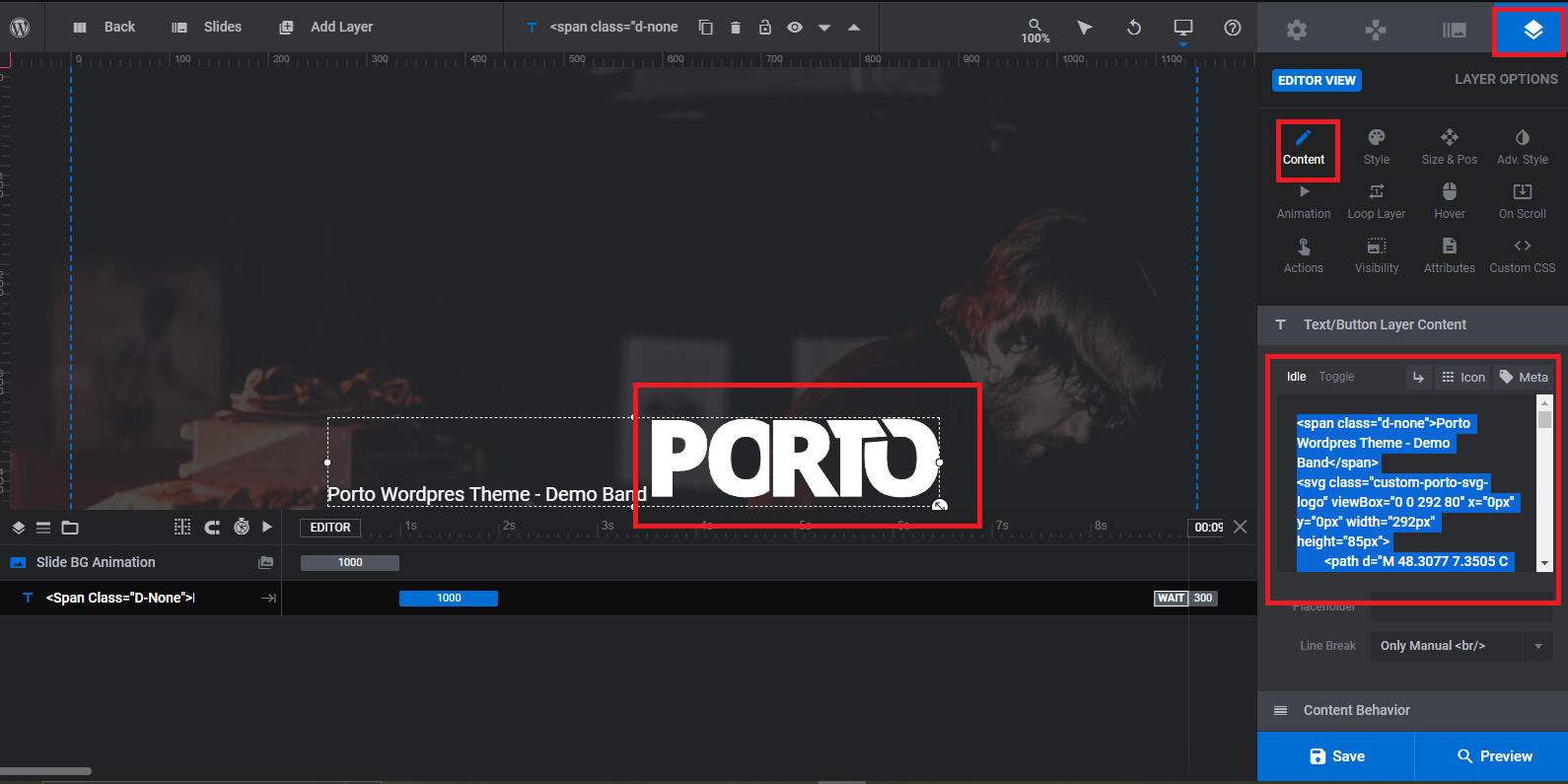The image size is (1568, 784).
Task: Switch to the layer options tab
Action: [x=1532, y=30]
